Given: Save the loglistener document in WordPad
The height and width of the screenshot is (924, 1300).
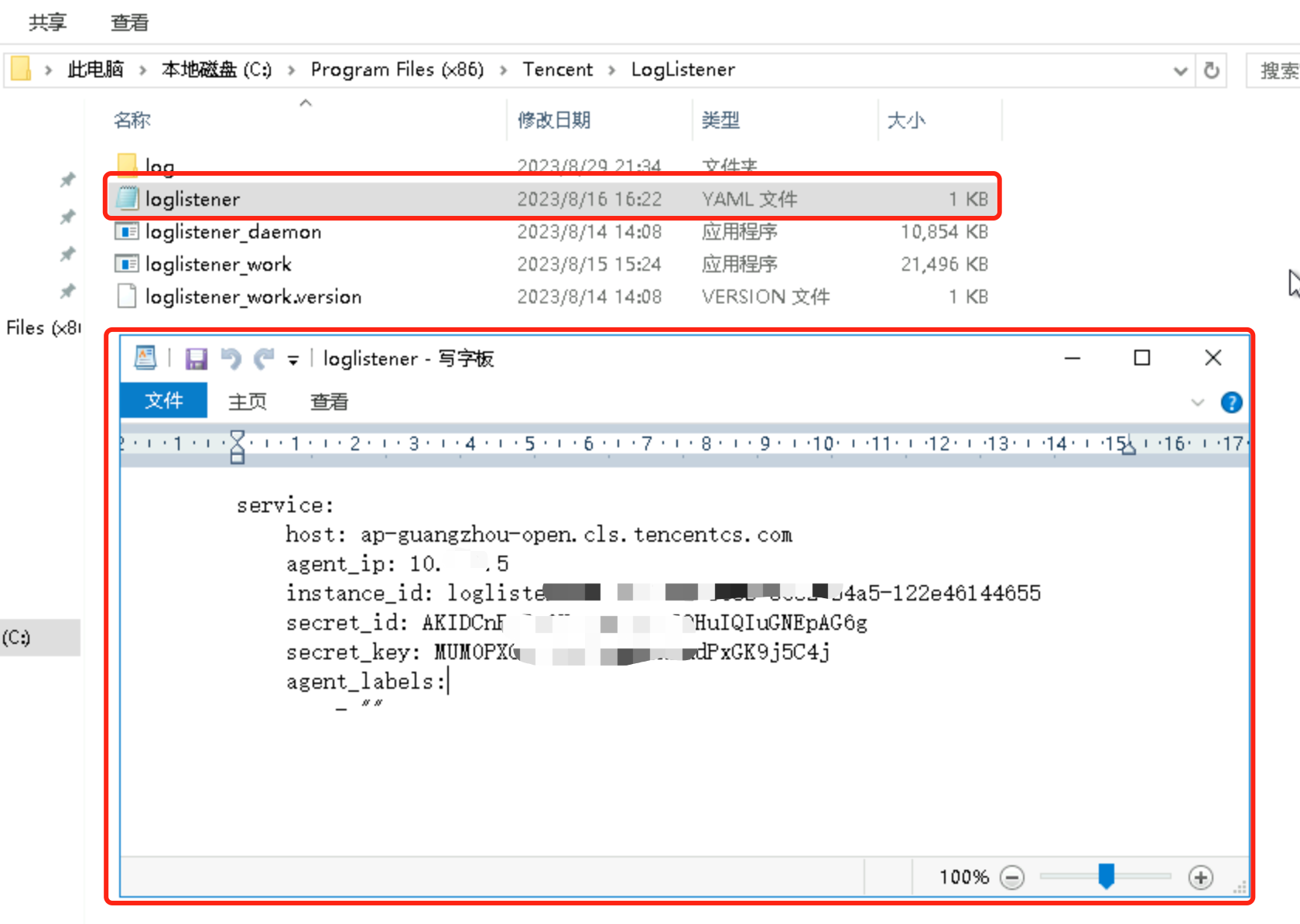Looking at the screenshot, I should 197,358.
